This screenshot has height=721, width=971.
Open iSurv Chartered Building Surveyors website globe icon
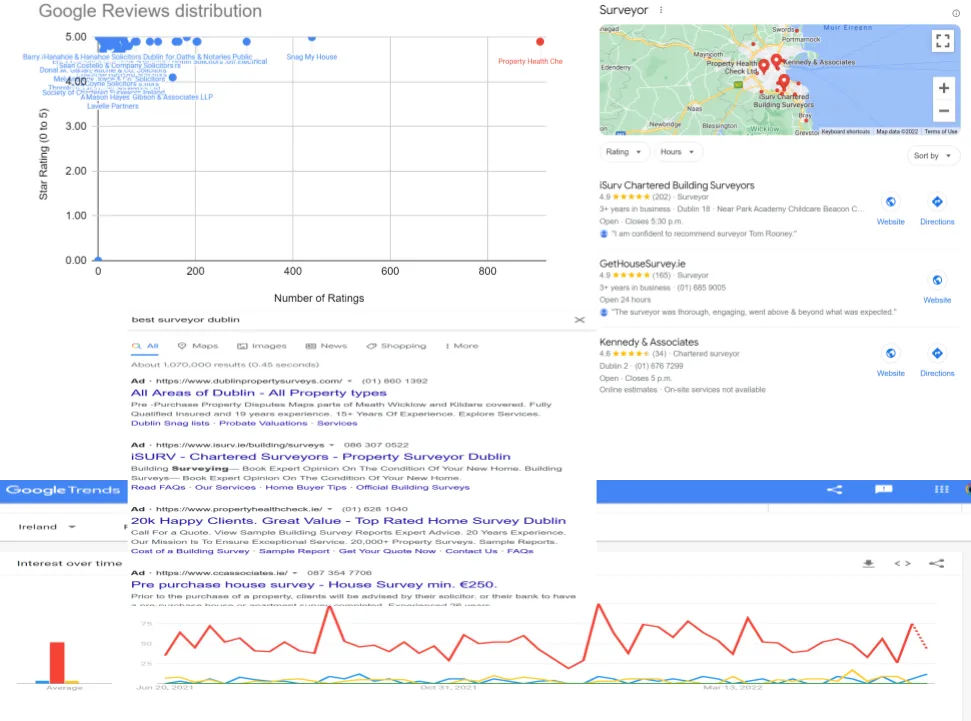click(890, 202)
